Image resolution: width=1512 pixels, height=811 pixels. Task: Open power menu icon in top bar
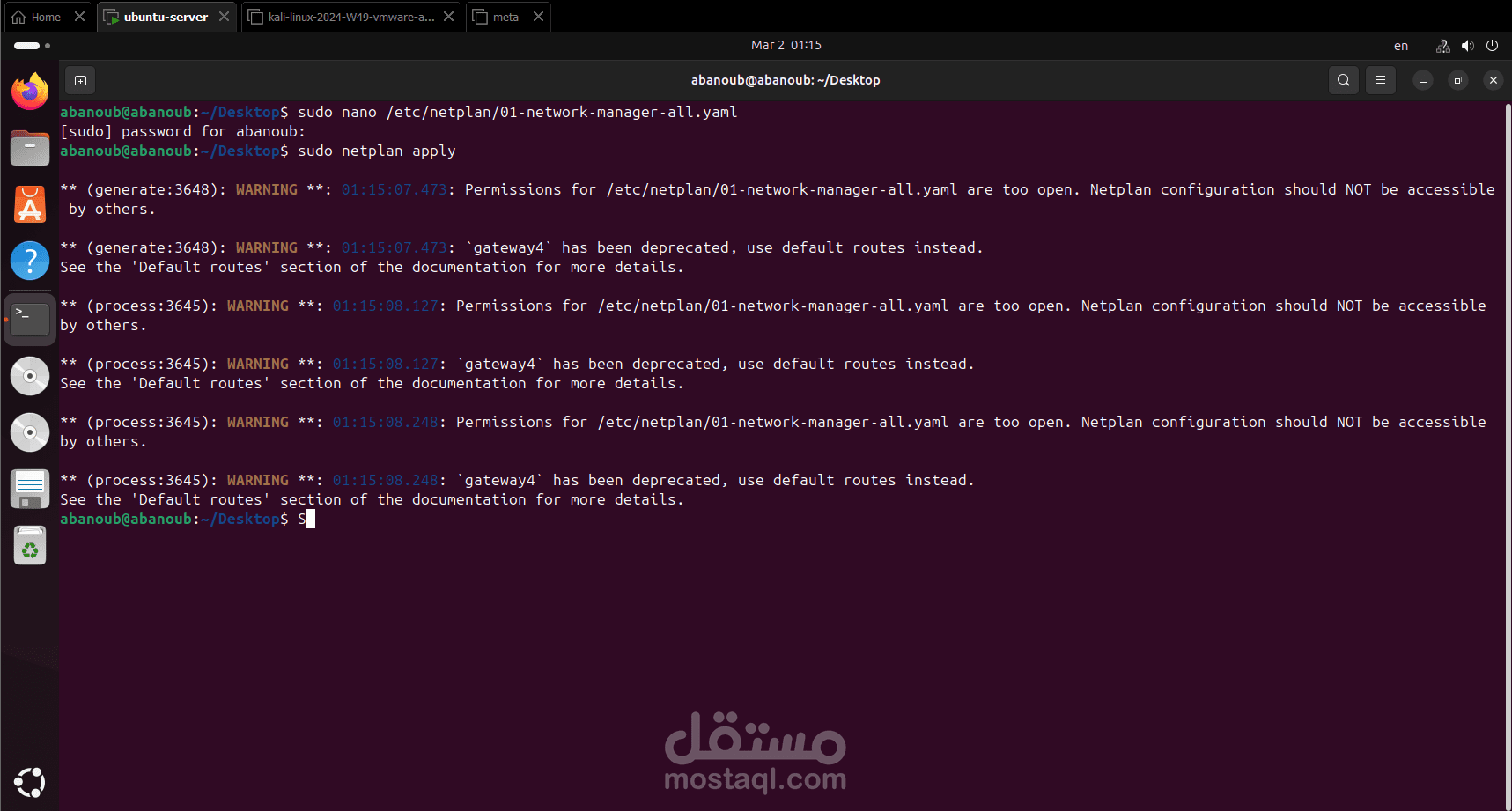pos(1492,46)
